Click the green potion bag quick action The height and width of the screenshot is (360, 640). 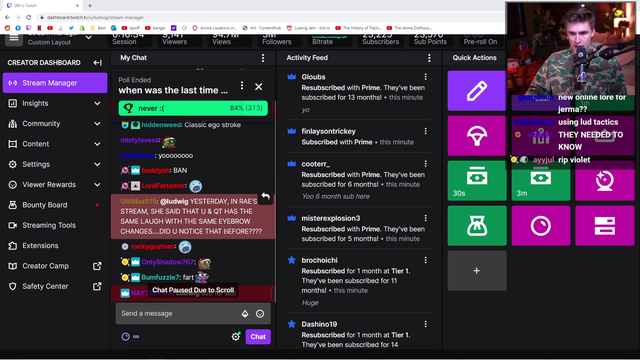(x=477, y=226)
